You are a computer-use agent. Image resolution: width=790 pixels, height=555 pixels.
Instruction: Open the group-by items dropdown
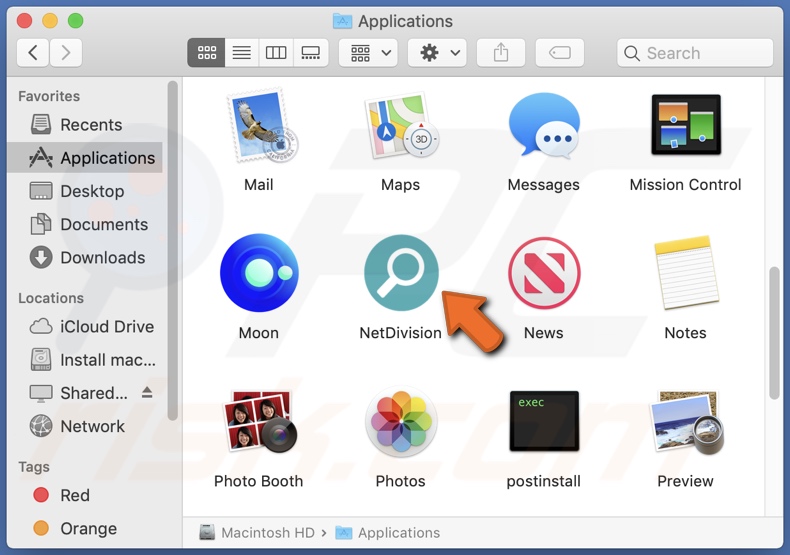(368, 52)
